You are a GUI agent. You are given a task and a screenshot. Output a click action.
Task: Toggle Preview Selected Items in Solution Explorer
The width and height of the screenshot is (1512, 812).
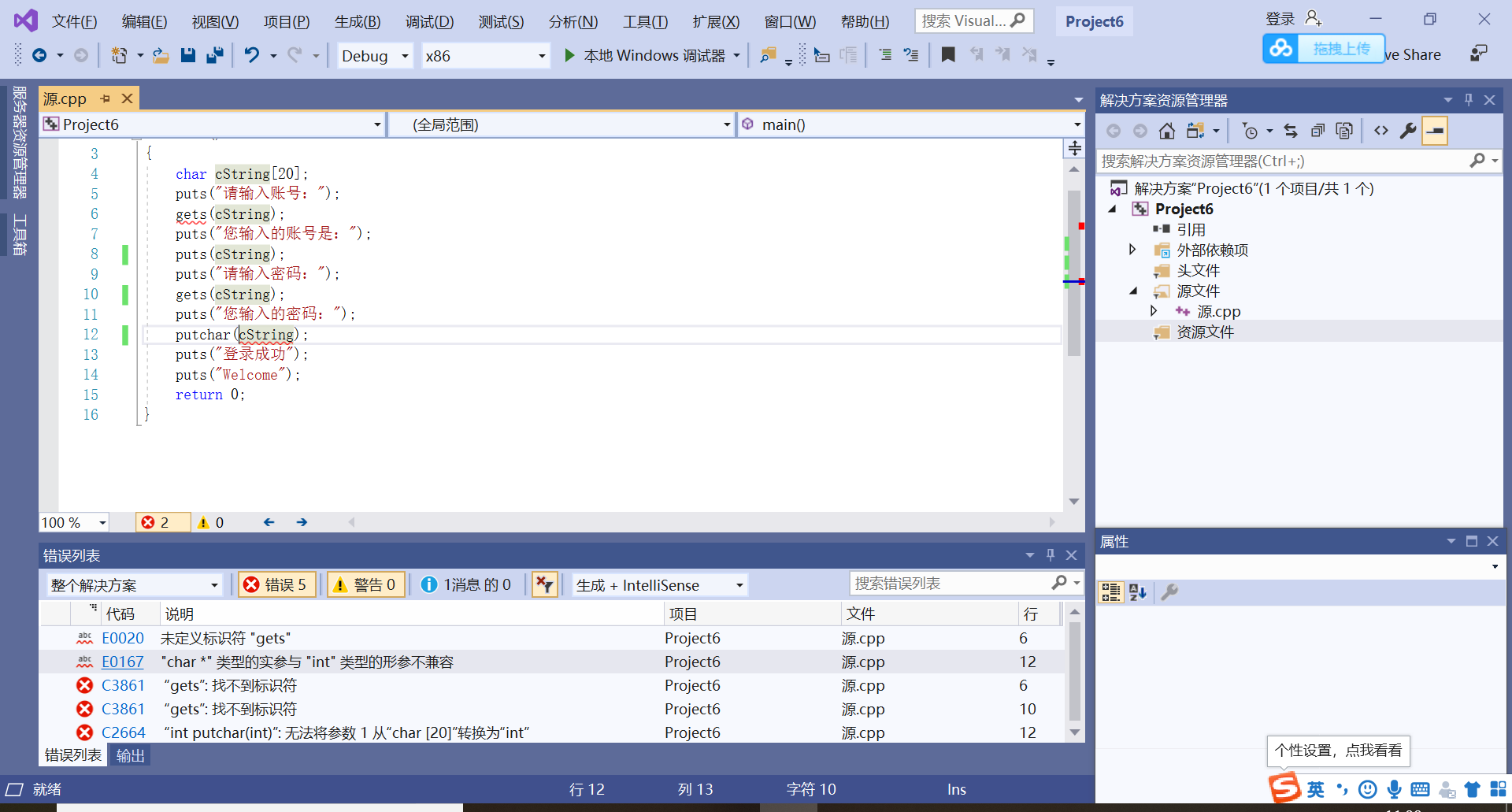click(x=1435, y=131)
